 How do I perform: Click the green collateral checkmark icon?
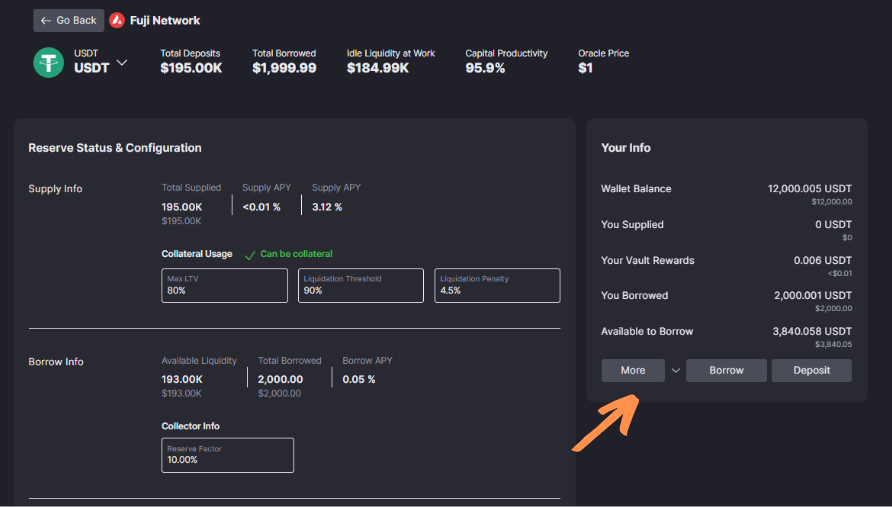(x=250, y=254)
